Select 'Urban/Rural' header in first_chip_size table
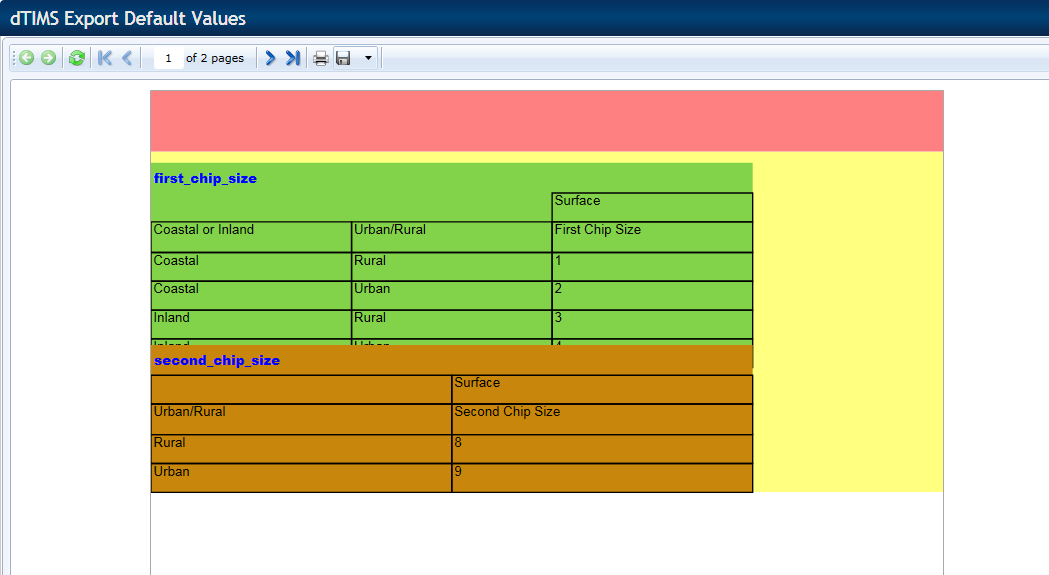 [452, 237]
